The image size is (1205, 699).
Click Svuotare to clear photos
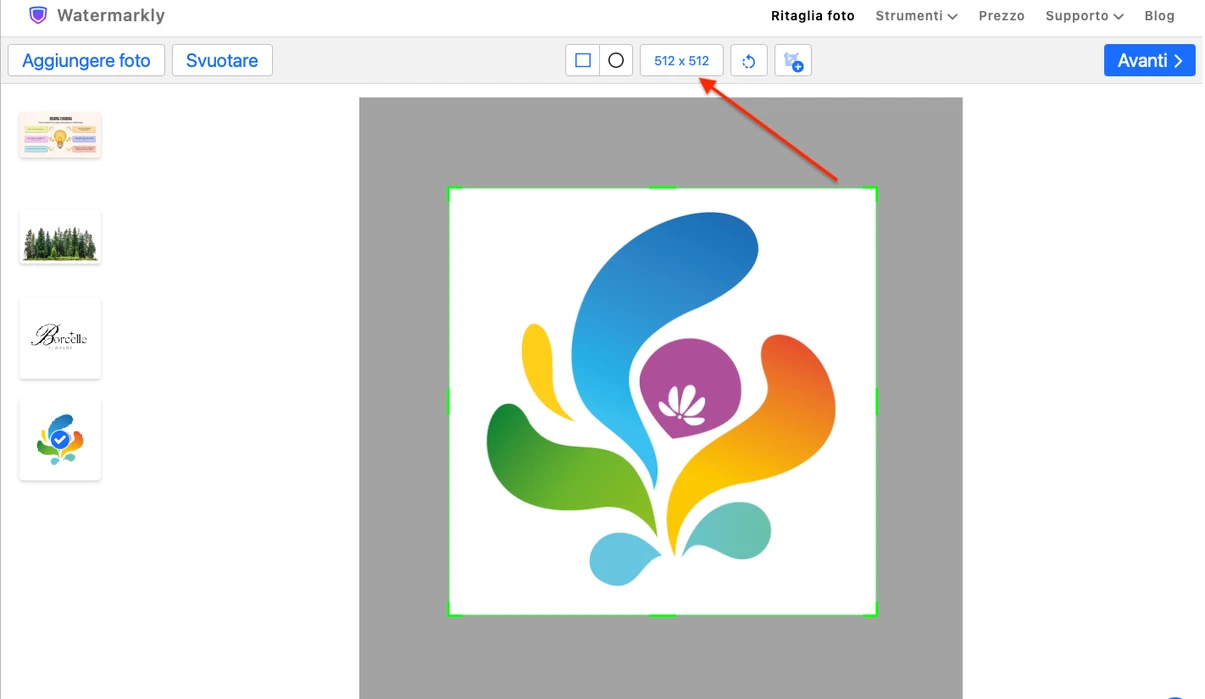point(222,60)
